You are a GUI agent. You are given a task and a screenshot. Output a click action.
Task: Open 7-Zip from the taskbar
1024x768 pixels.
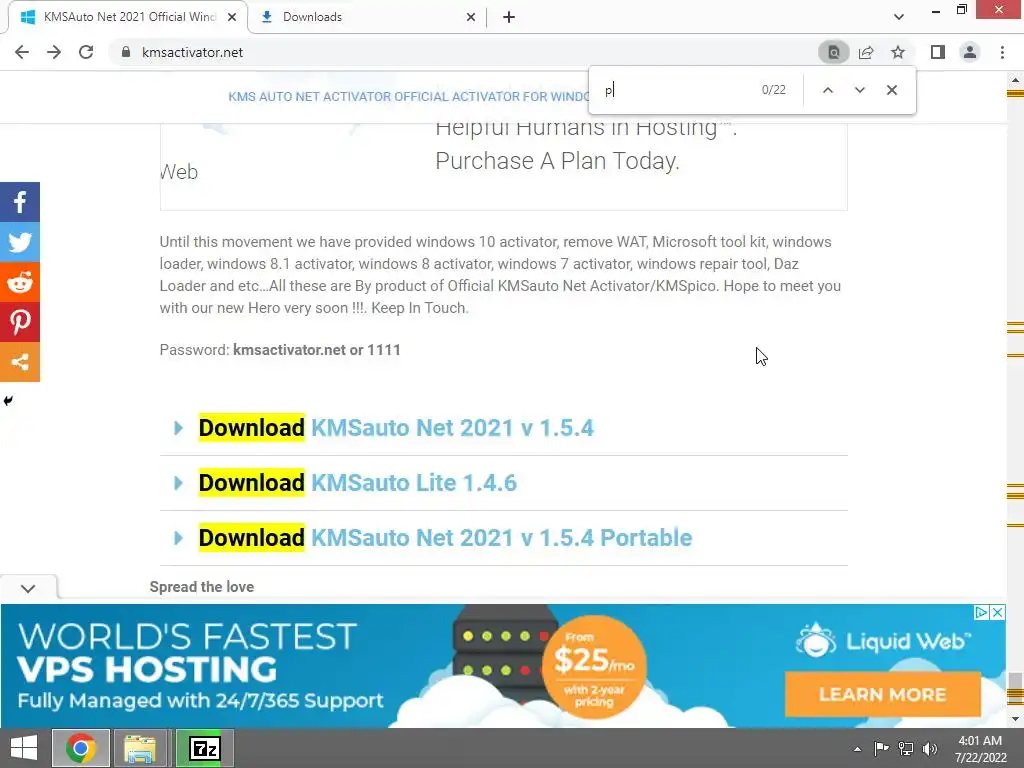(204, 748)
